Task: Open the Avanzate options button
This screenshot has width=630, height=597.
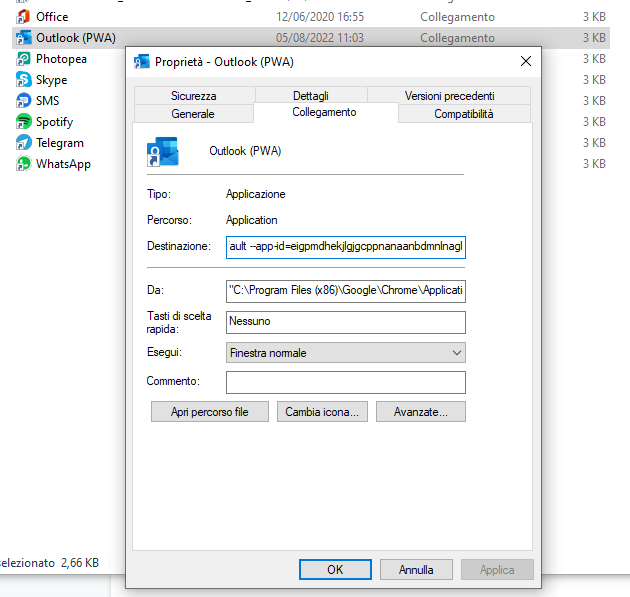Action: pyautogui.click(x=421, y=411)
